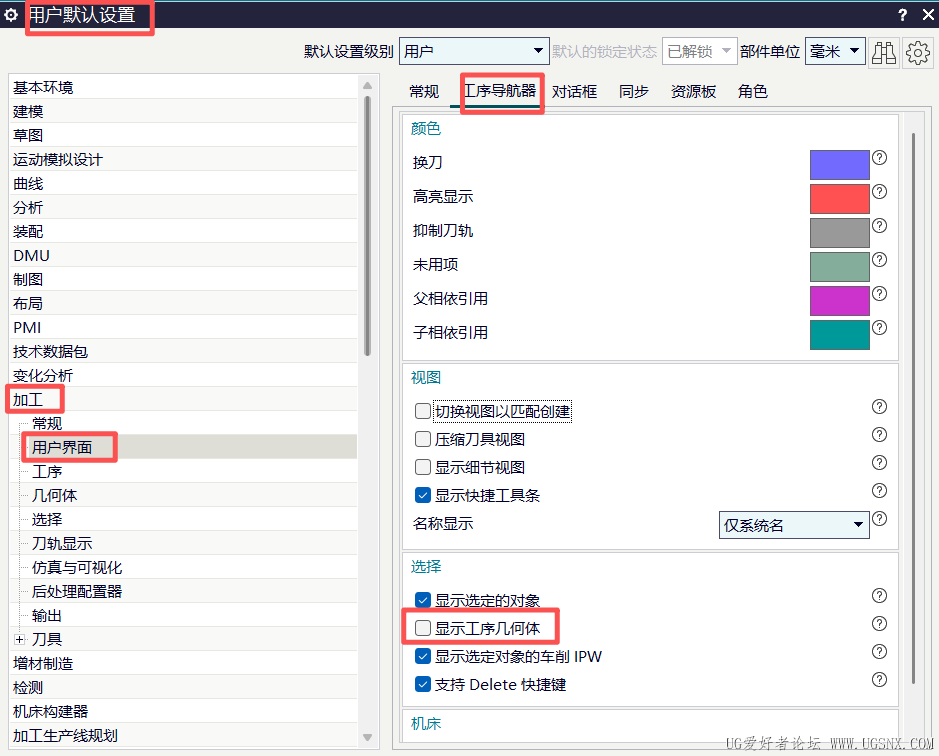
Task: Select 几何体 tree item
Action: click(54, 495)
